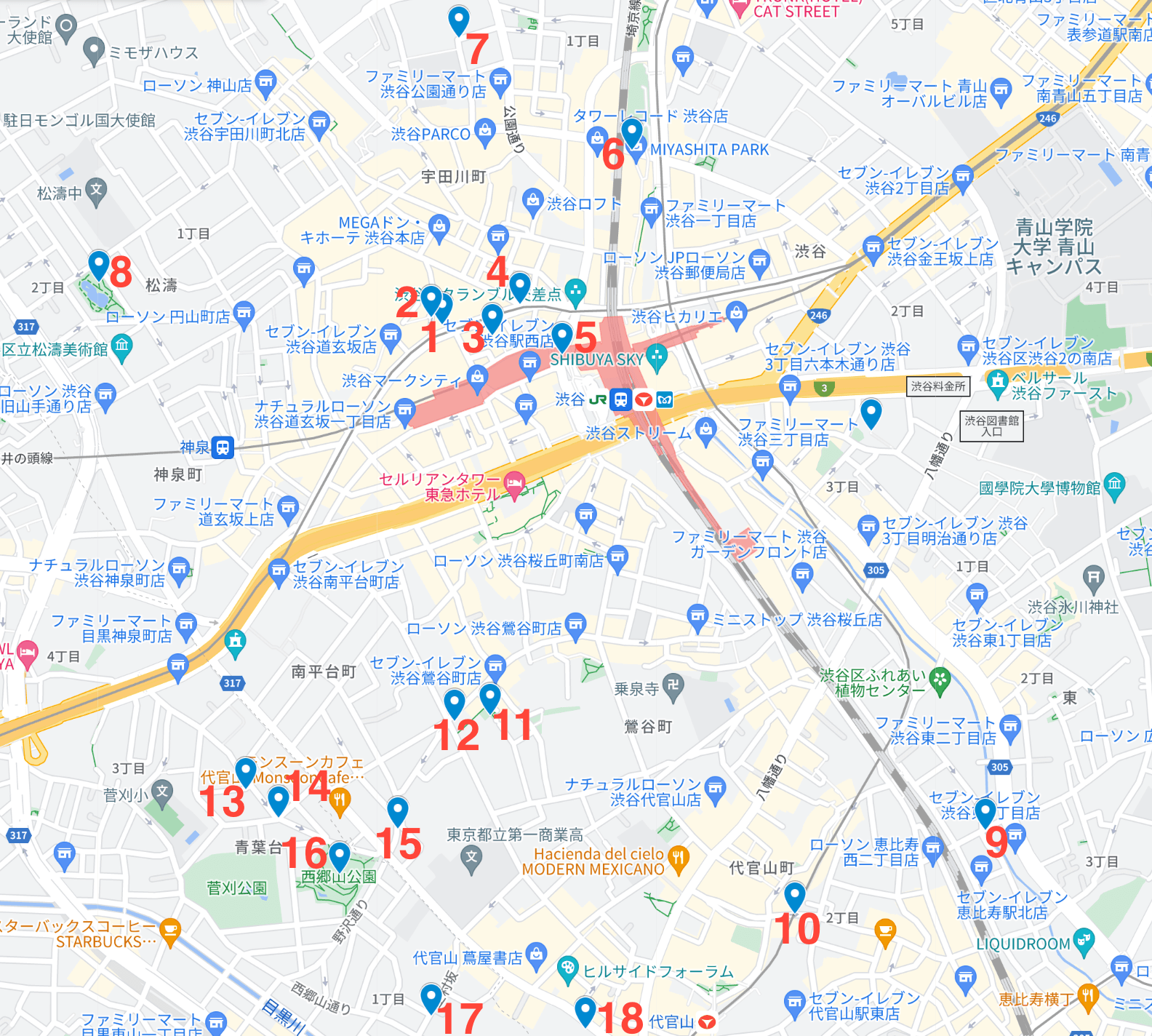Click the 恵比寿横丁 restaurant icon
1152x1036 pixels.
pos(1088,997)
